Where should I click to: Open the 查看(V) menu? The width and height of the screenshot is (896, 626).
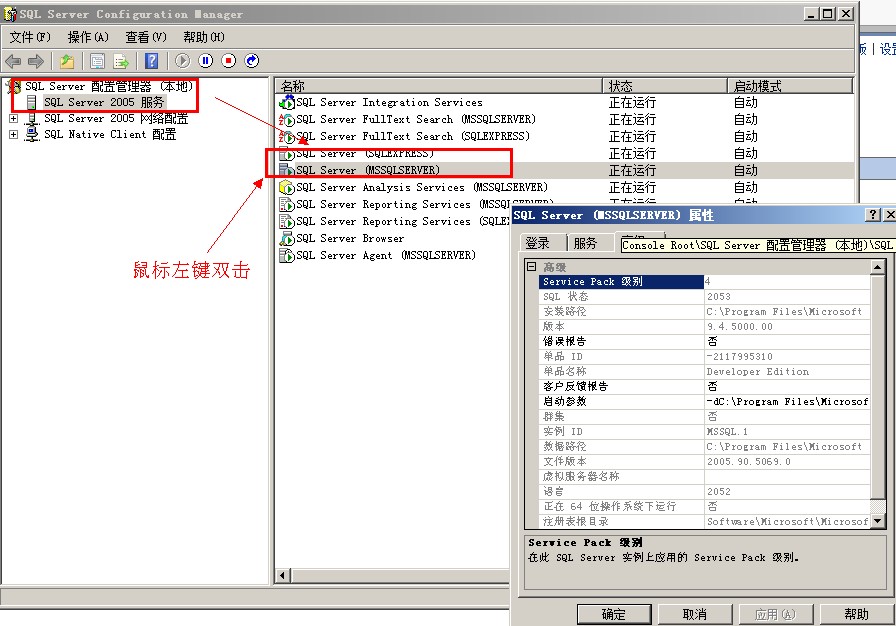[146, 37]
